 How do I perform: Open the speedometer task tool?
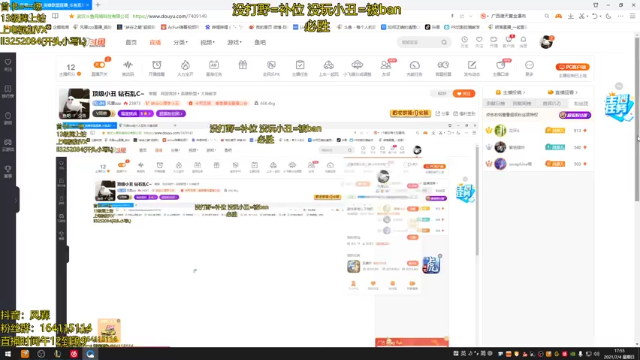pyautogui.click(x=415, y=67)
